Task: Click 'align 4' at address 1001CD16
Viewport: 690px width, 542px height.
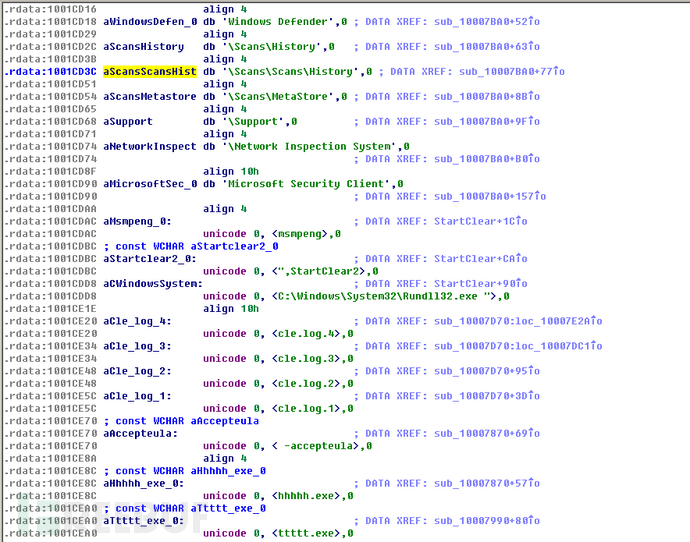Action: [225, 9]
